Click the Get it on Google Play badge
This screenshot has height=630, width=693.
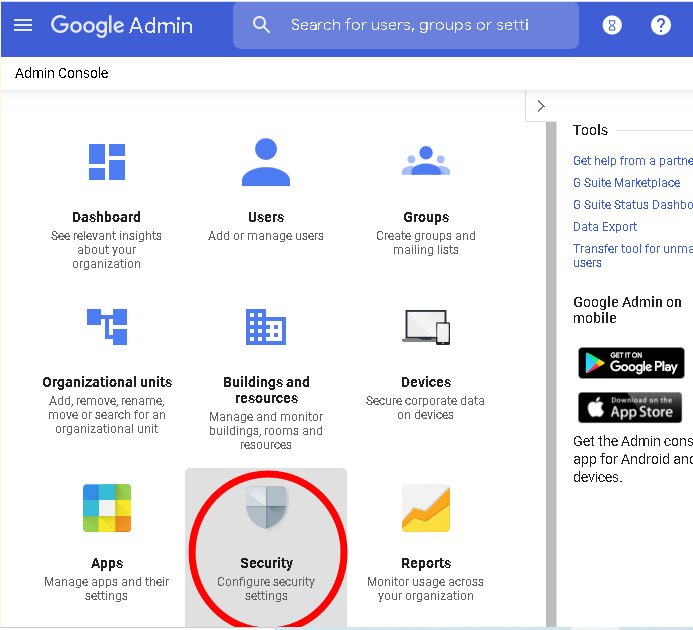click(x=631, y=363)
